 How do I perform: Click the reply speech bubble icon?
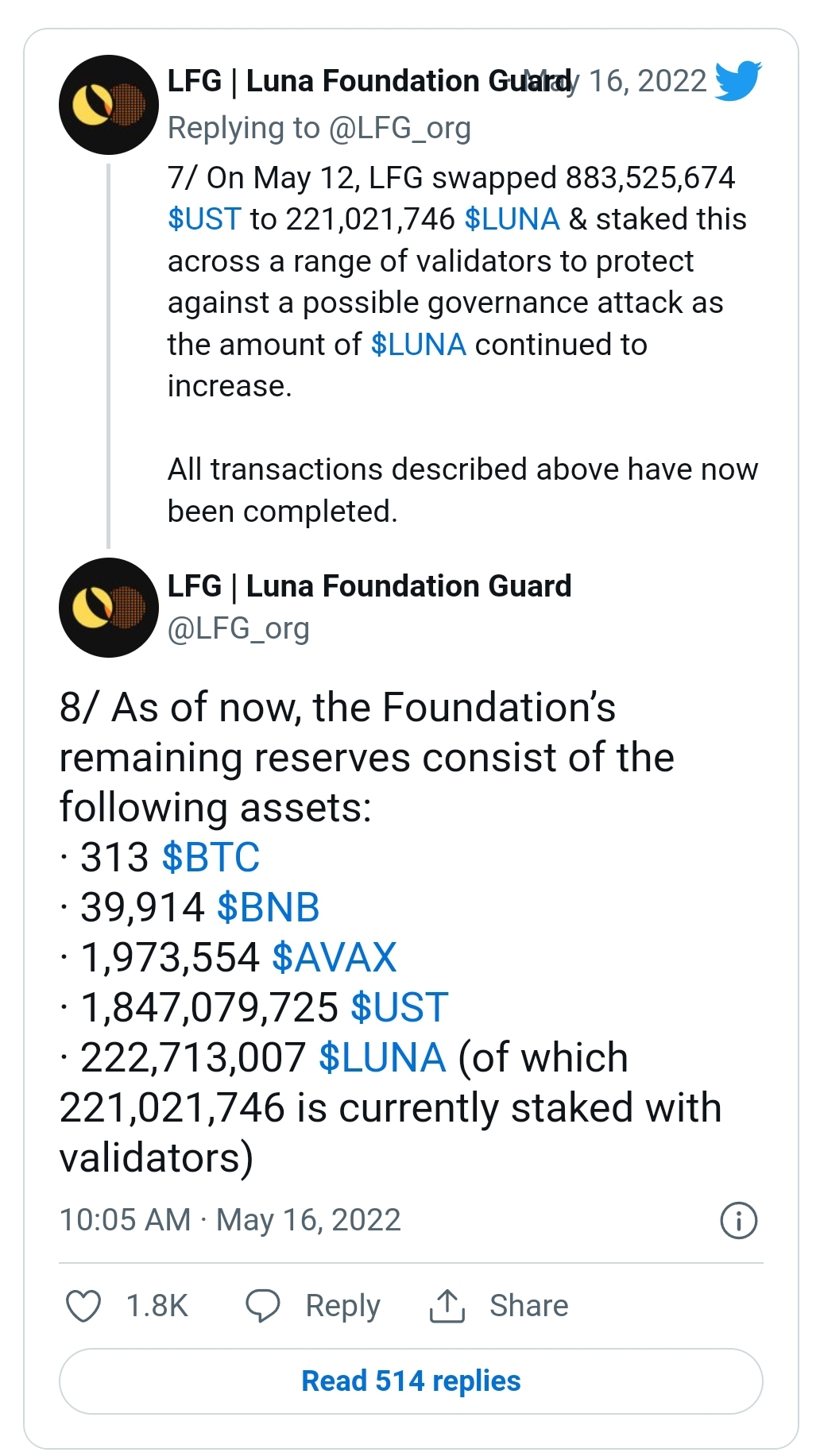[263, 1306]
